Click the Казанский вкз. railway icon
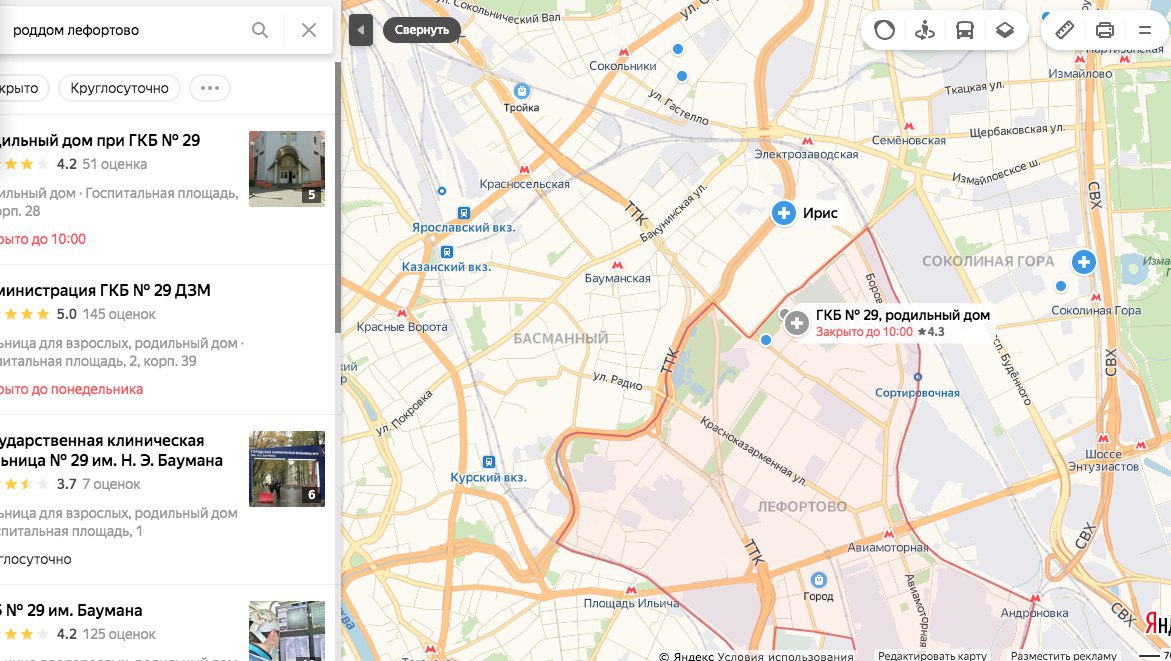1171x661 pixels. pyautogui.click(x=447, y=252)
